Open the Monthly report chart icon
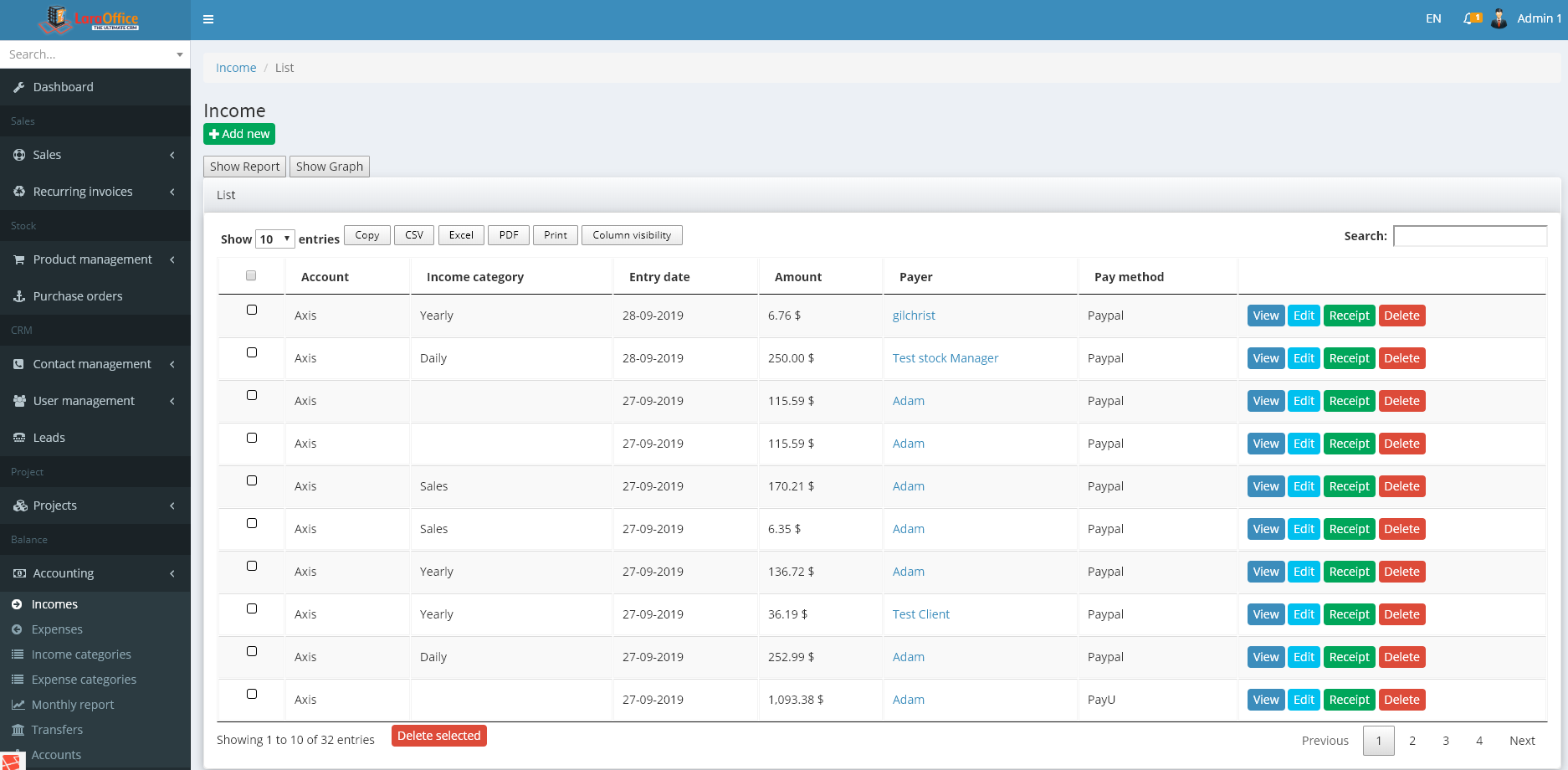Image resolution: width=1568 pixels, height=770 pixels. 18,704
